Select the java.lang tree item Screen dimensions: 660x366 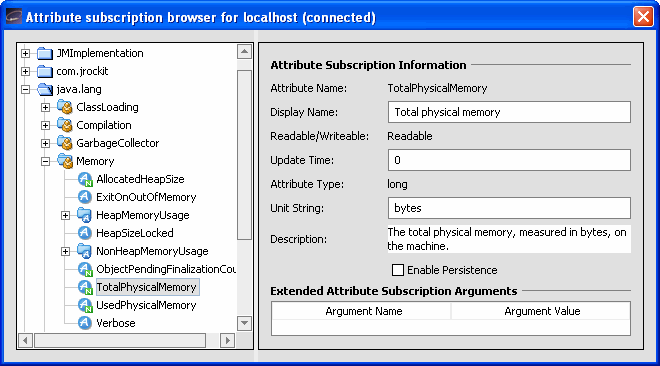coord(79,89)
